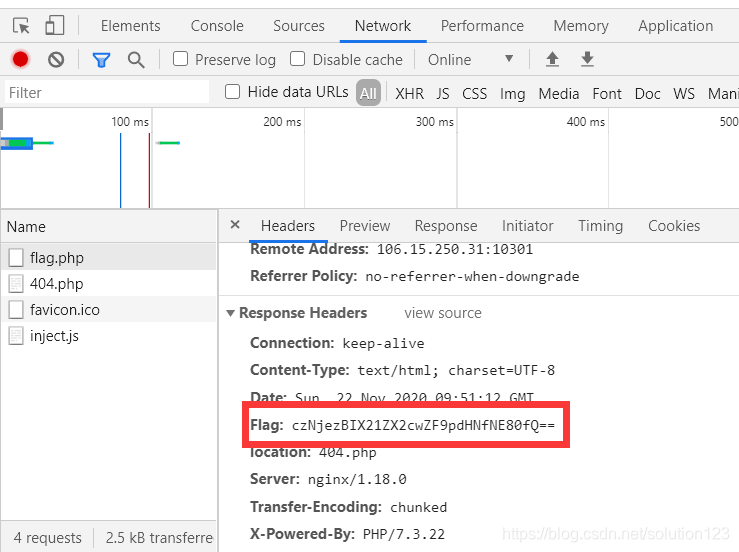The image size is (739, 552).
Task: Switch to the Console panel
Action: (x=217, y=26)
